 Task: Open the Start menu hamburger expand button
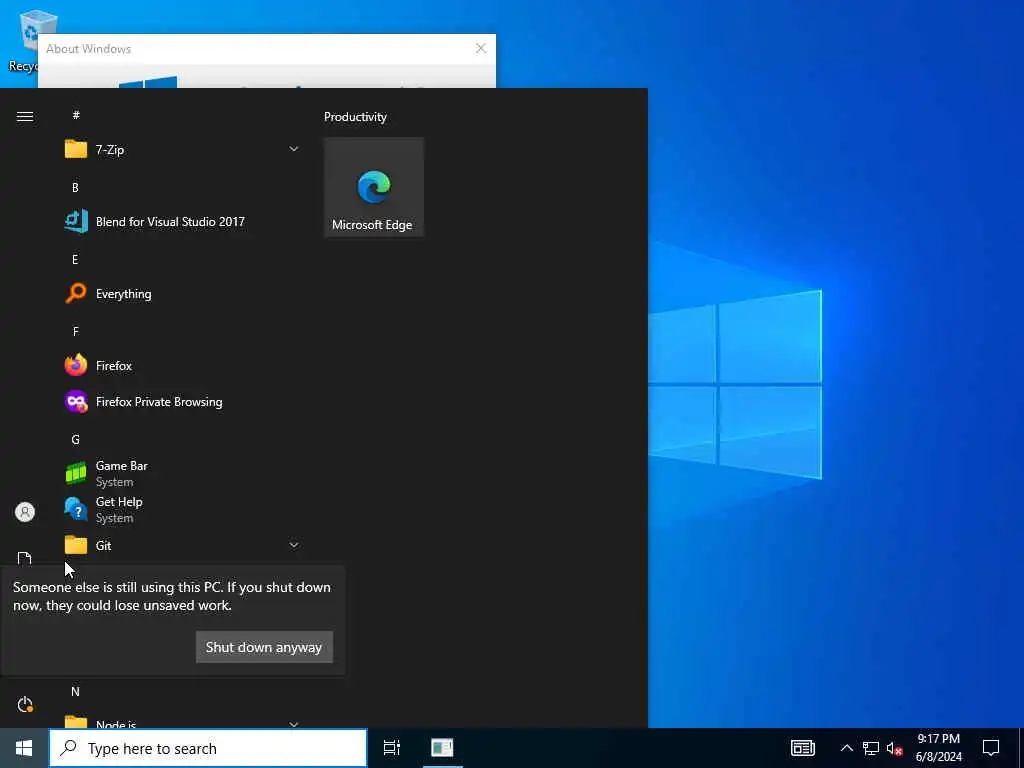25,116
